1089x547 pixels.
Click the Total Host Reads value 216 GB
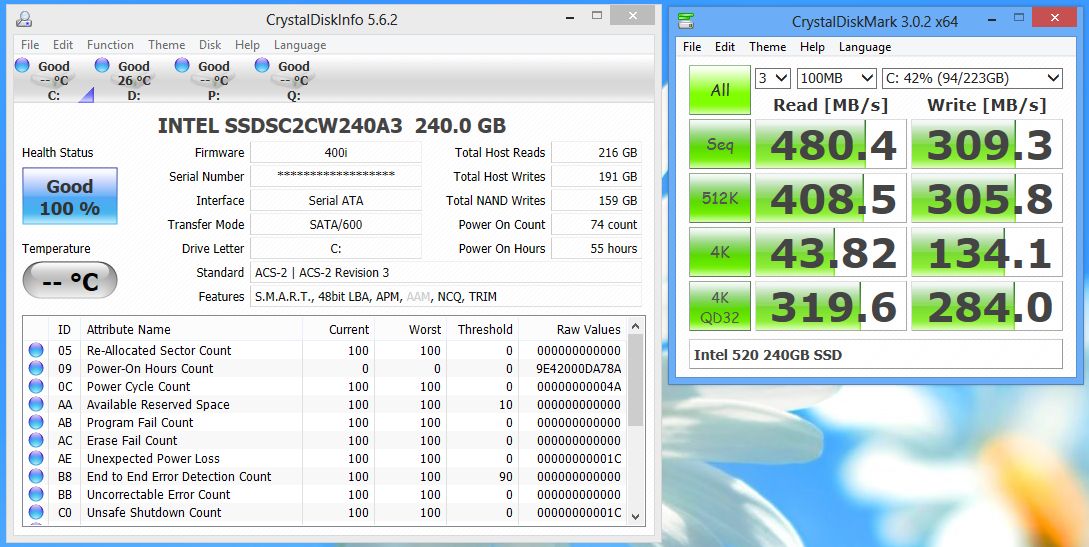[x=597, y=153]
